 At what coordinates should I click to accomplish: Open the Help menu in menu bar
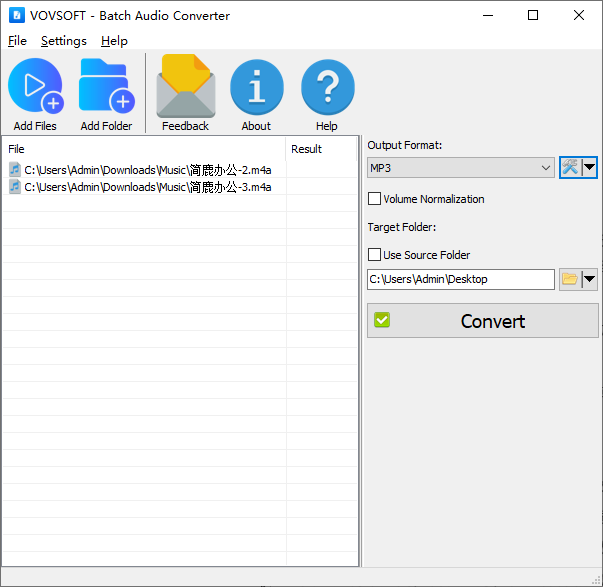pos(114,41)
